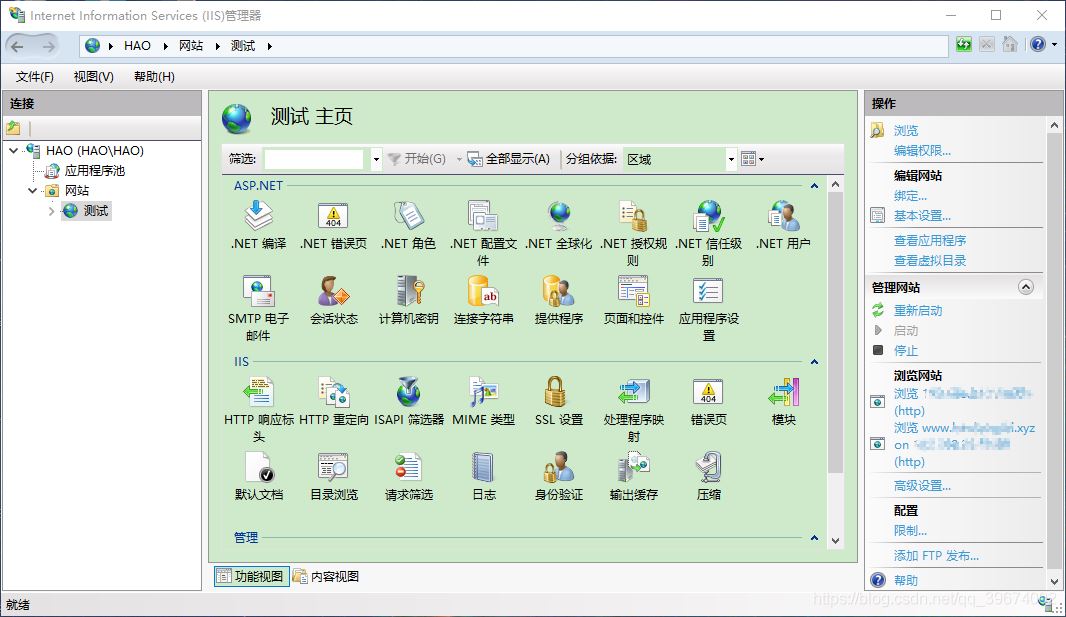
Task: Open the 会话状态 feature
Action: pos(333,300)
